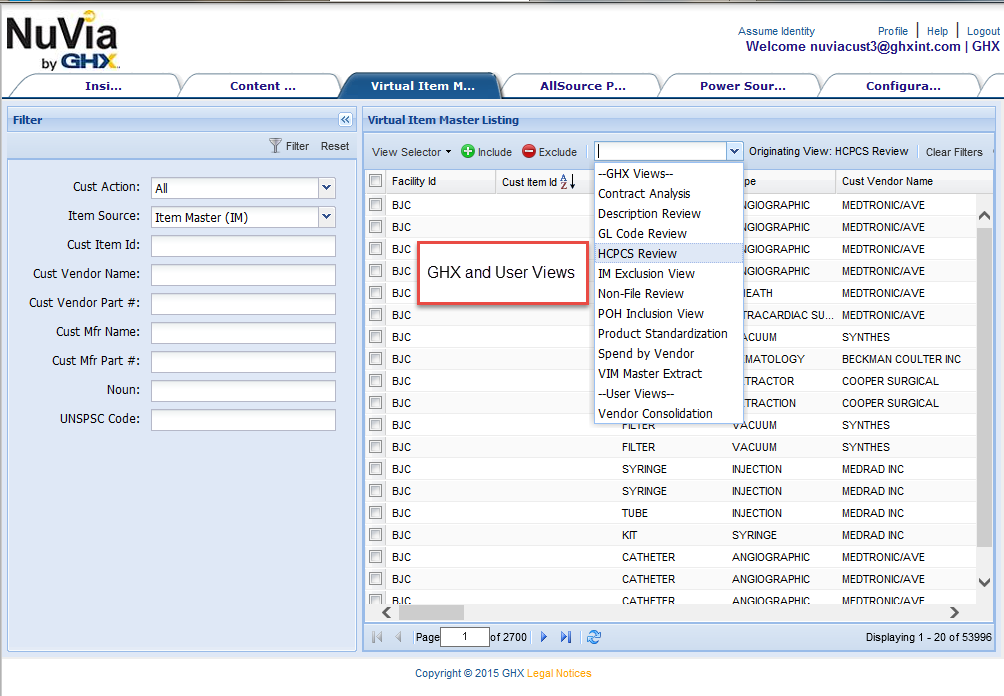Image resolution: width=1004 pixels, height=696 pixels.
Task: Click the Cust Item Id sort A-Z icon
Action: tap(567, 182)
